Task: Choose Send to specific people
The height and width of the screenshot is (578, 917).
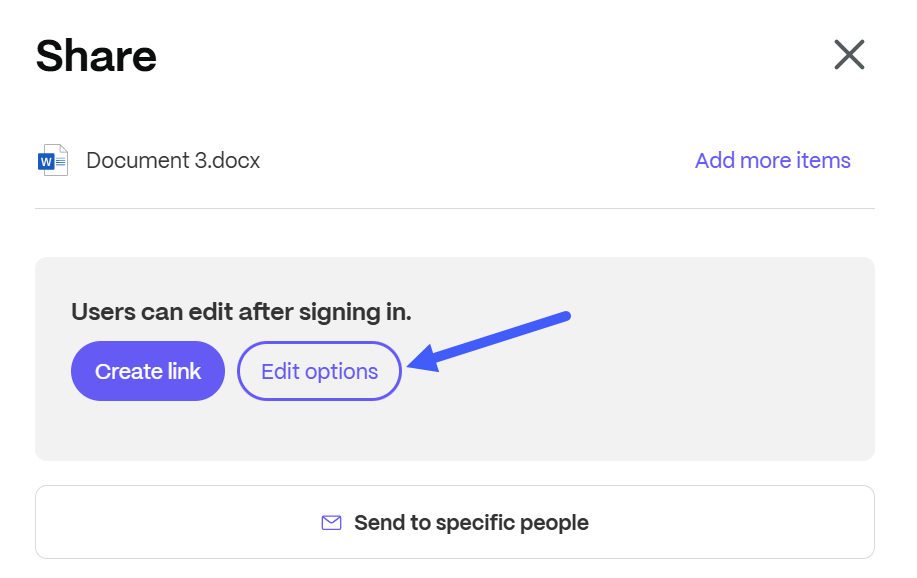Action: click(x=455, y=522)
